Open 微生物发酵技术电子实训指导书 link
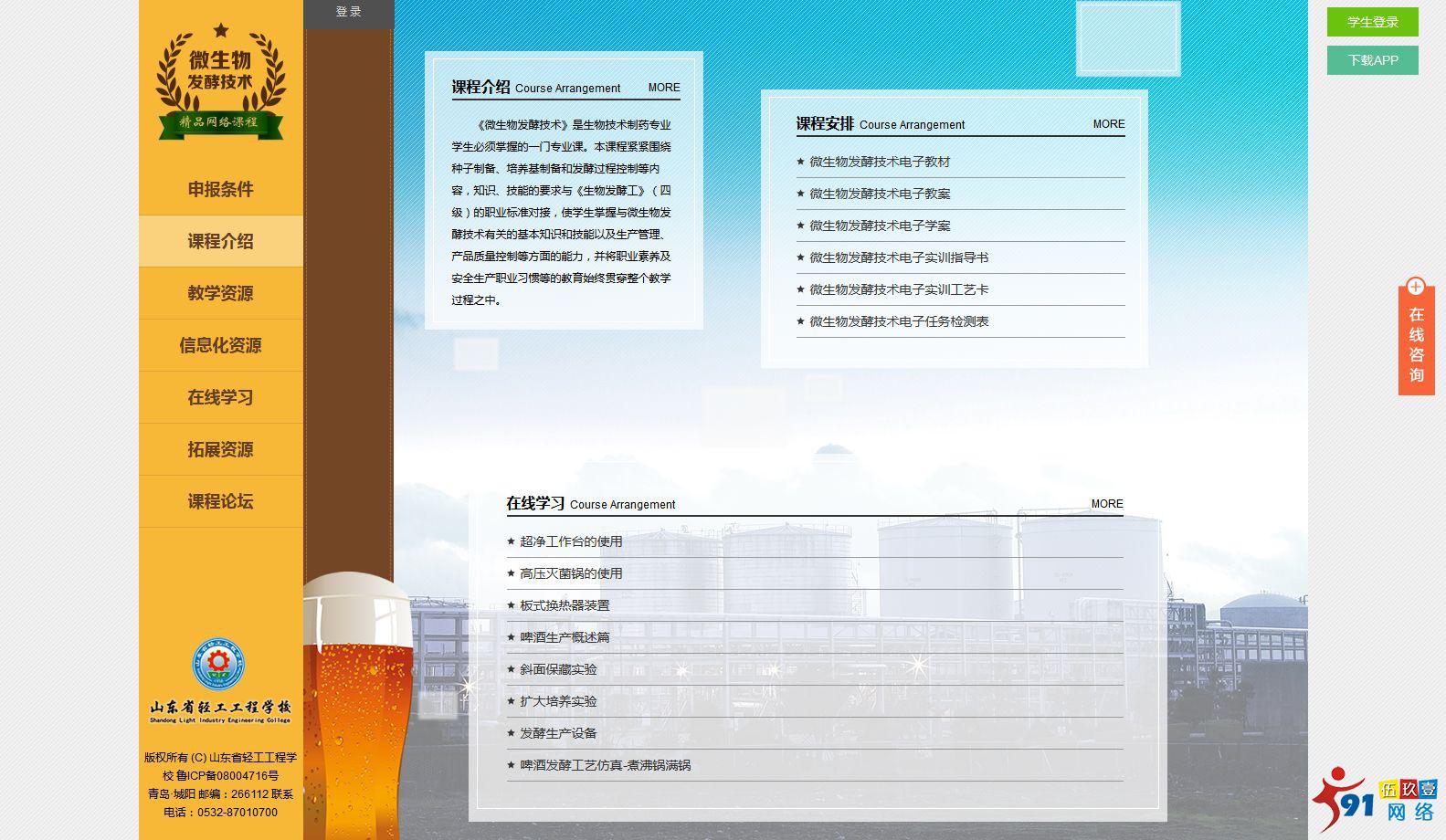Viewport: 1446px width, 840px height. (x=899, y=257)
